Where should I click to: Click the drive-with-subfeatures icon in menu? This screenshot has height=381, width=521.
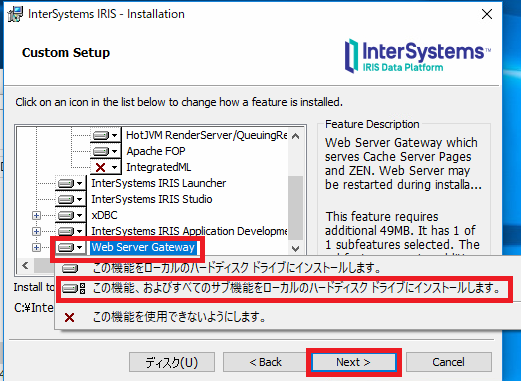74,288
